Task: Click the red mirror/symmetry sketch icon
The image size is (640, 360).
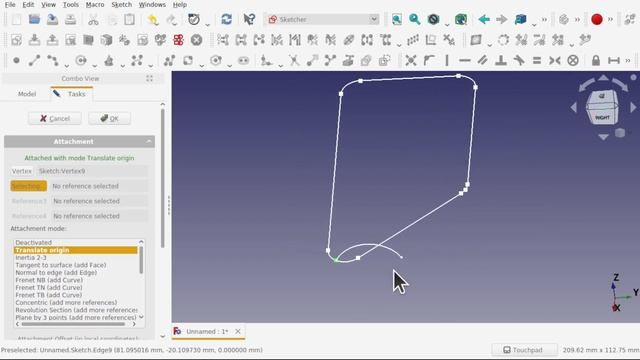Action: [178, 40]
